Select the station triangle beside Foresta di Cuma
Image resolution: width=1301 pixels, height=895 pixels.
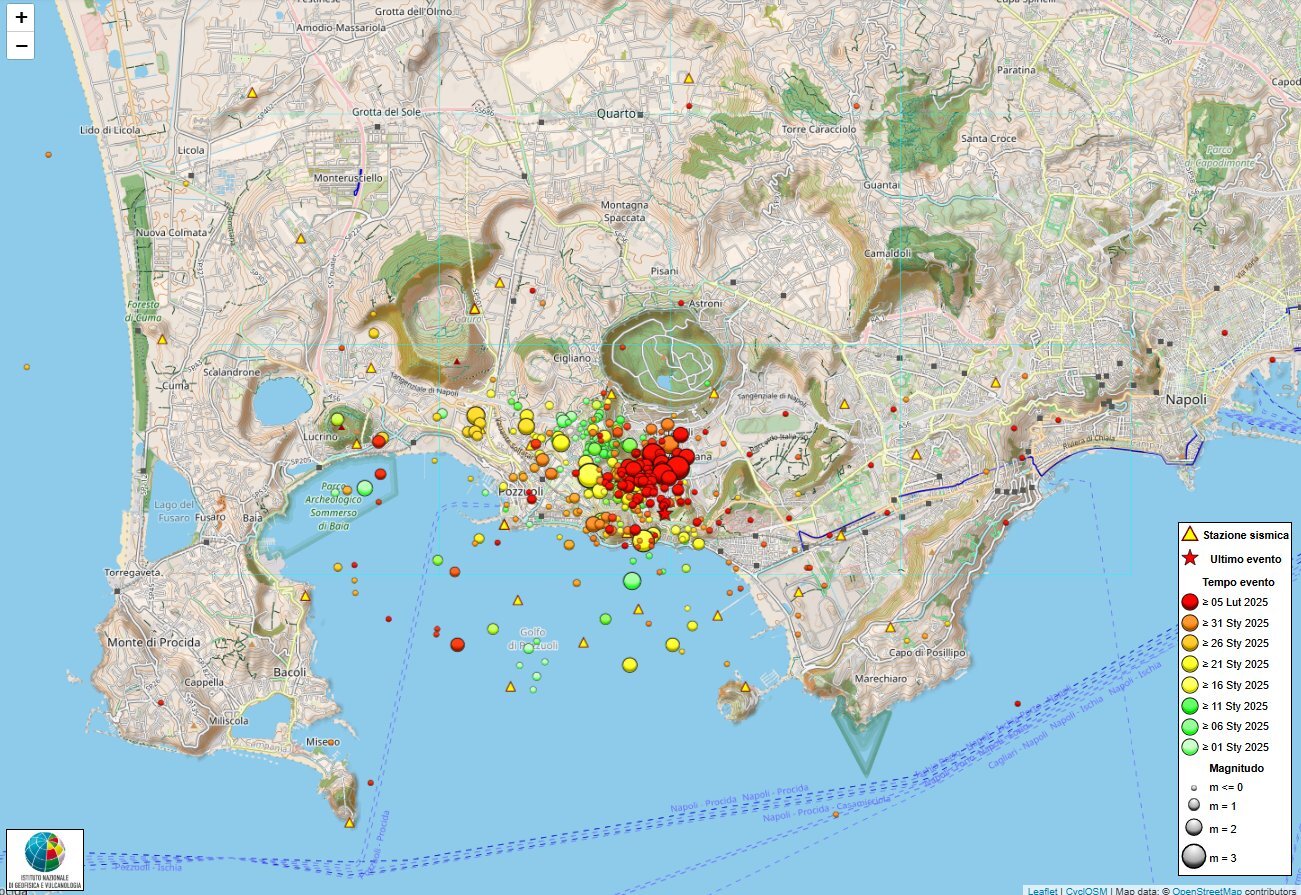pos(162,339)
